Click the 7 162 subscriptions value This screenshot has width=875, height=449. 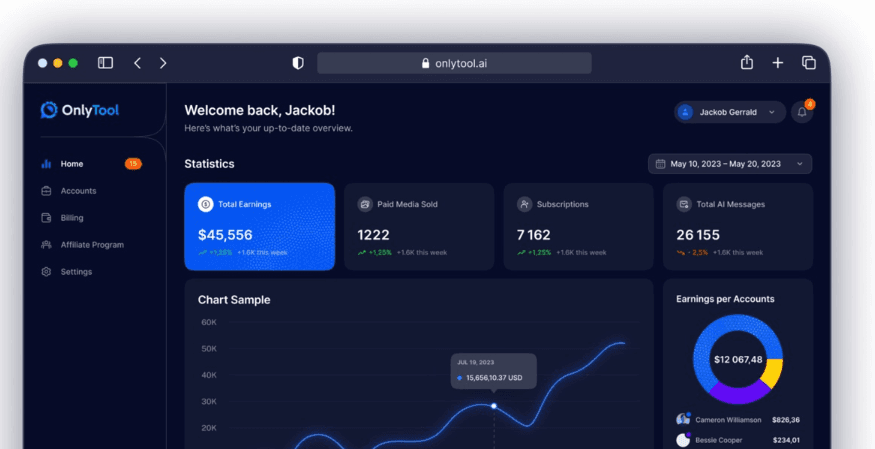tap(533, 235)
